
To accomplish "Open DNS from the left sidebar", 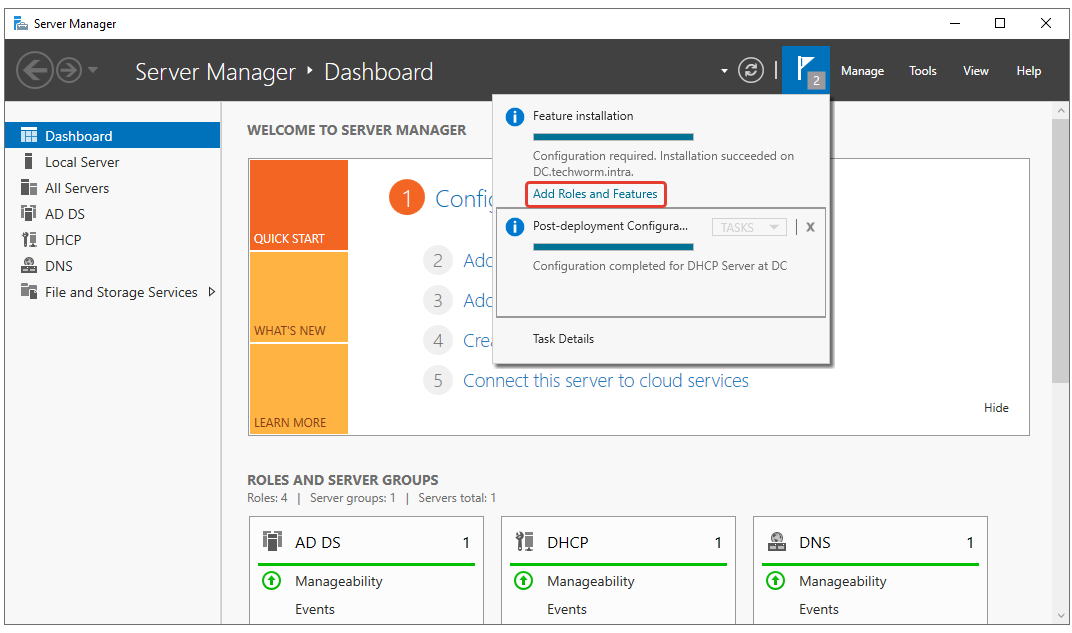I will (x=58, y=266).
